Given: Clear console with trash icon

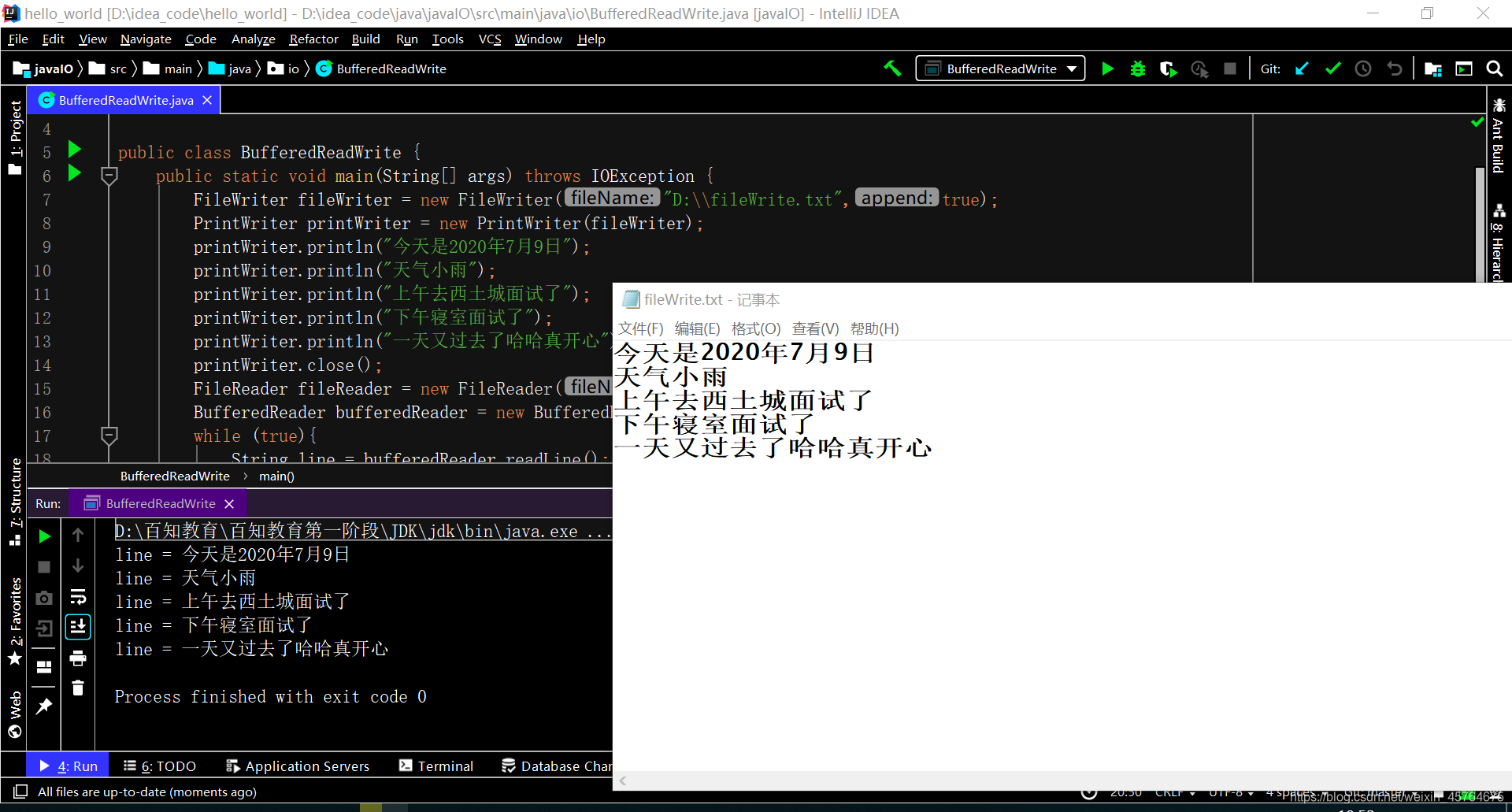Looking at the screenshot, I should click(x=78, y=688).
